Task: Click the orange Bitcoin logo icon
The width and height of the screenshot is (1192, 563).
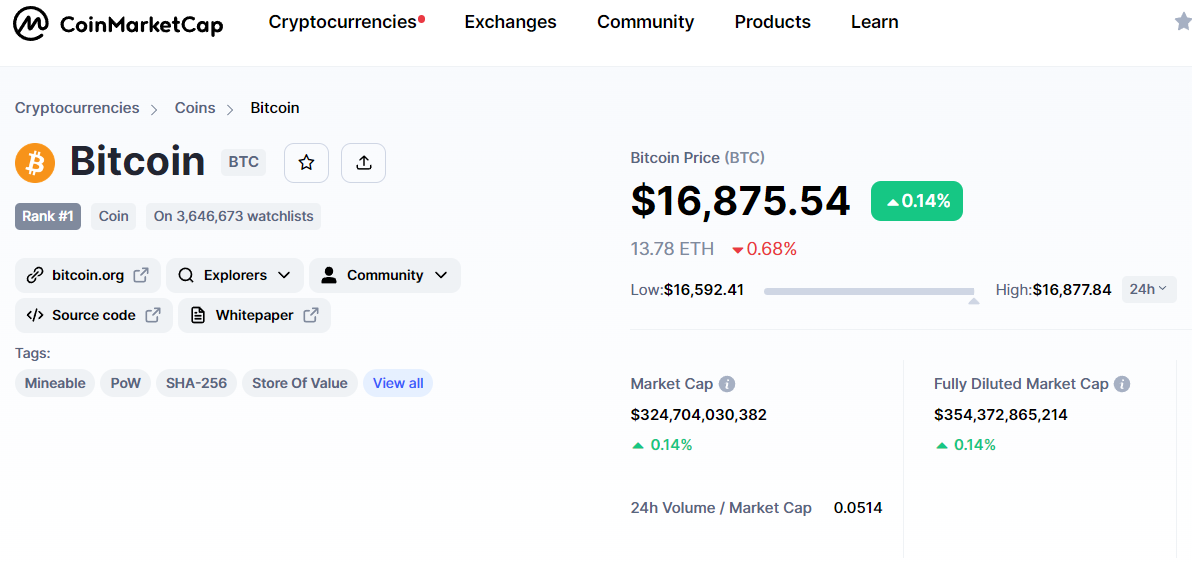Action: coord(35,163)
